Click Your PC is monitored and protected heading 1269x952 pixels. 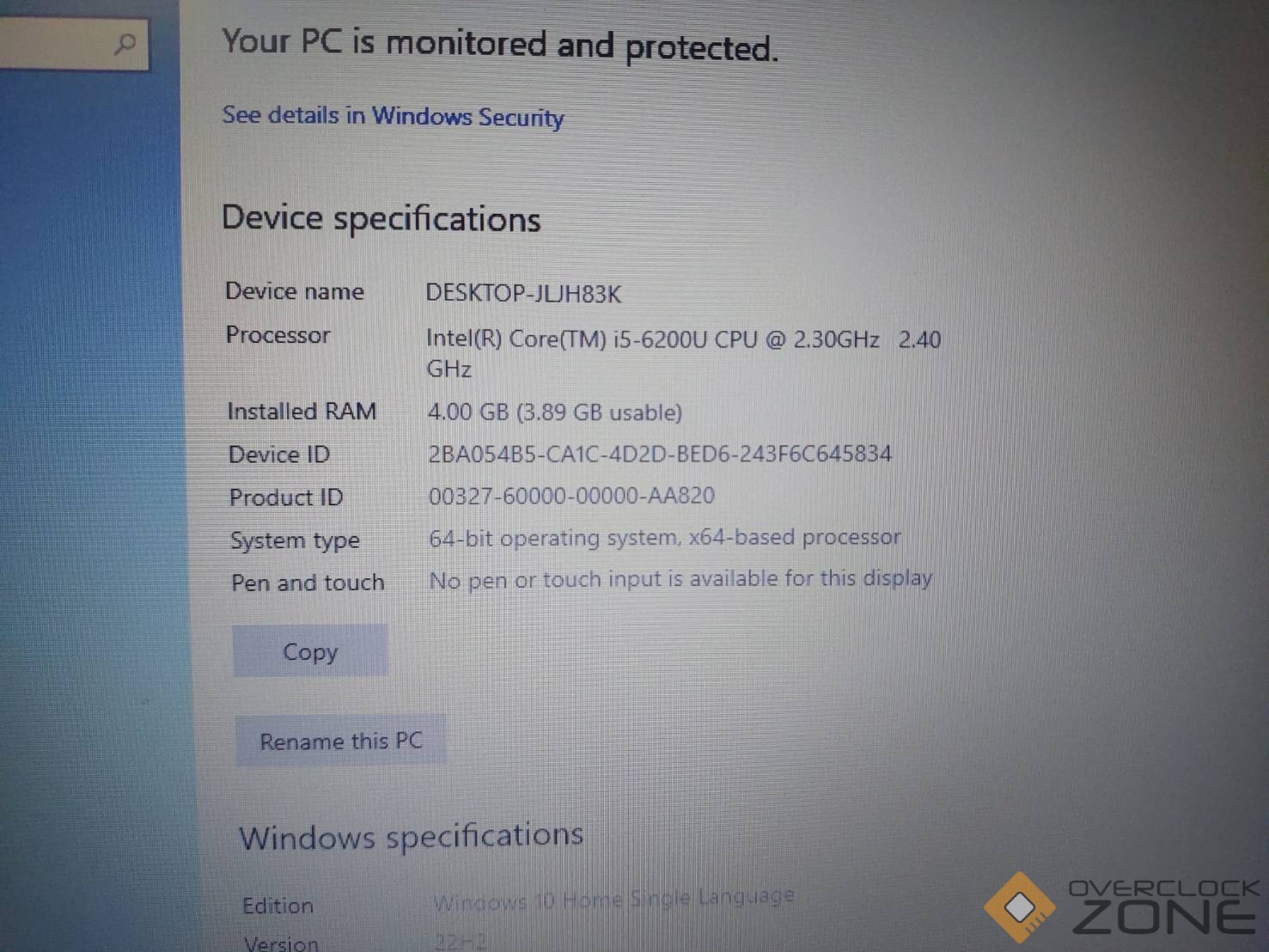point(500,45)
